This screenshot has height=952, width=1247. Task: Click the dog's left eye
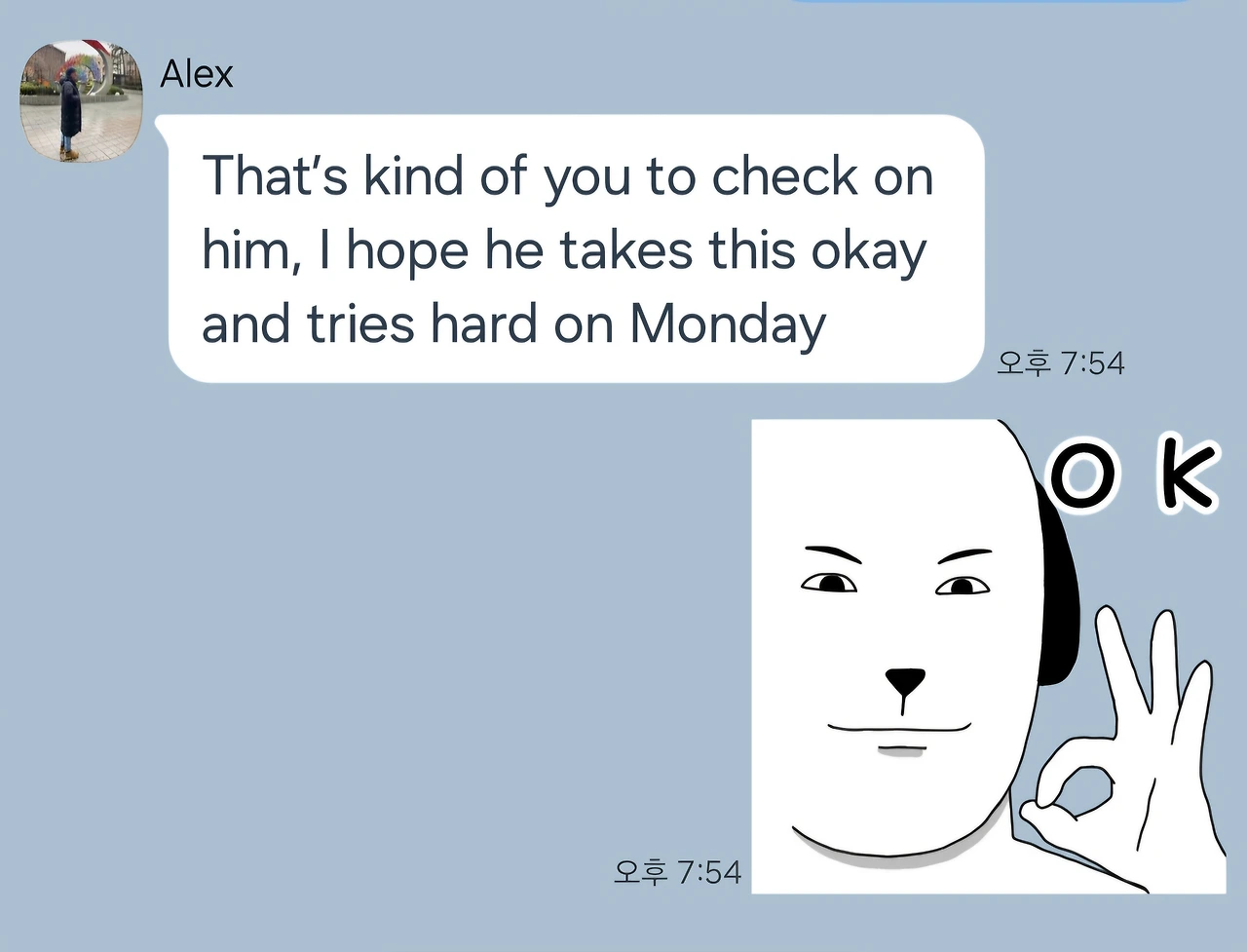coord(829,583)
